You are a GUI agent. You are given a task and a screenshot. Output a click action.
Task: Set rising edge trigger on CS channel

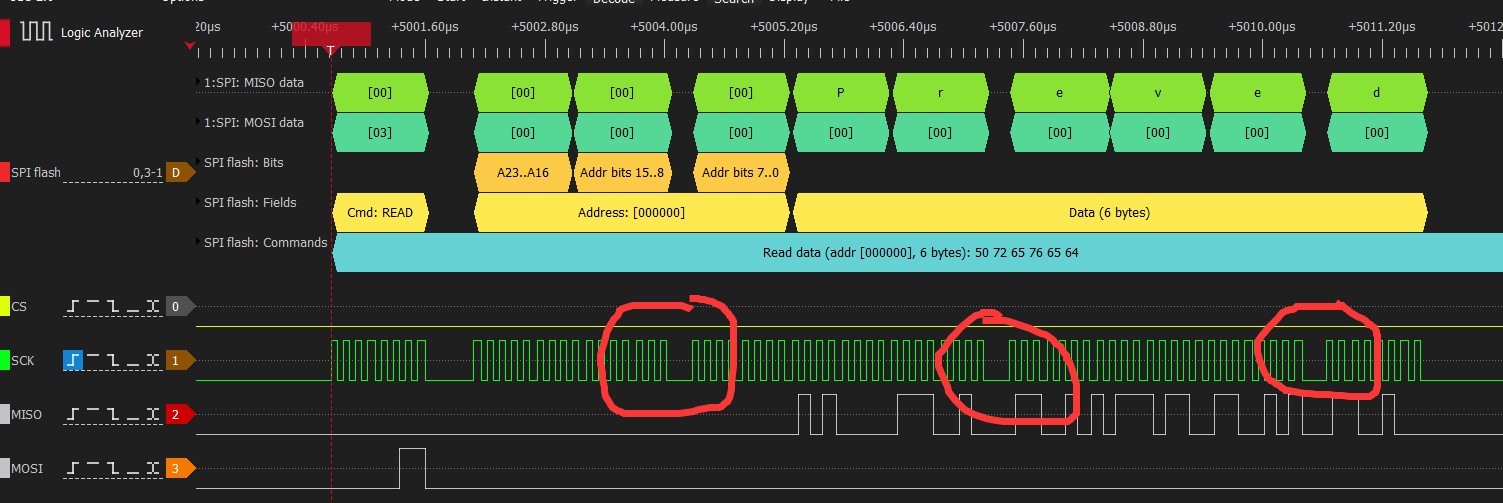pos(73,306)
